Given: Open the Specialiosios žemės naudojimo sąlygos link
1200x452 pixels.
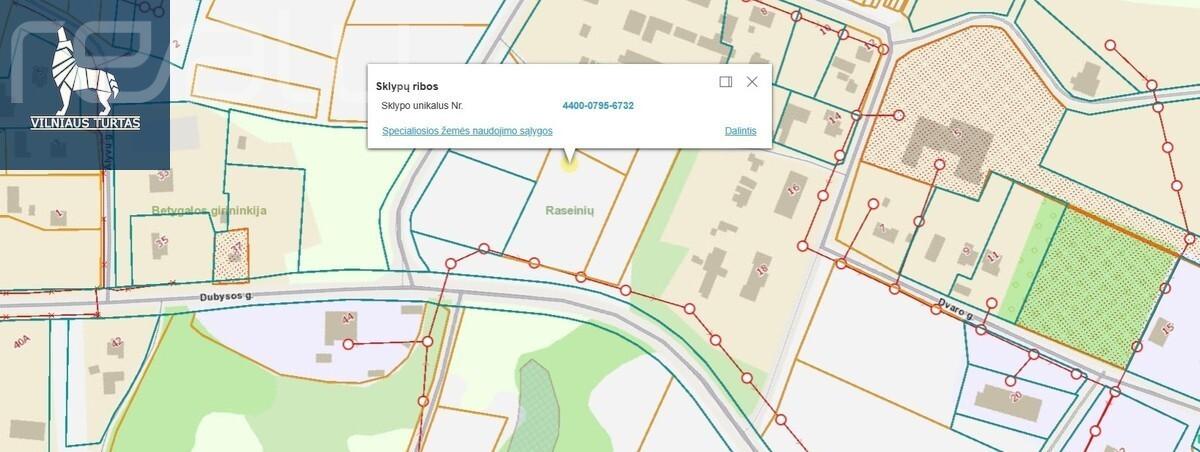Looking at the screenshot, I should click(x=467, y=131).
